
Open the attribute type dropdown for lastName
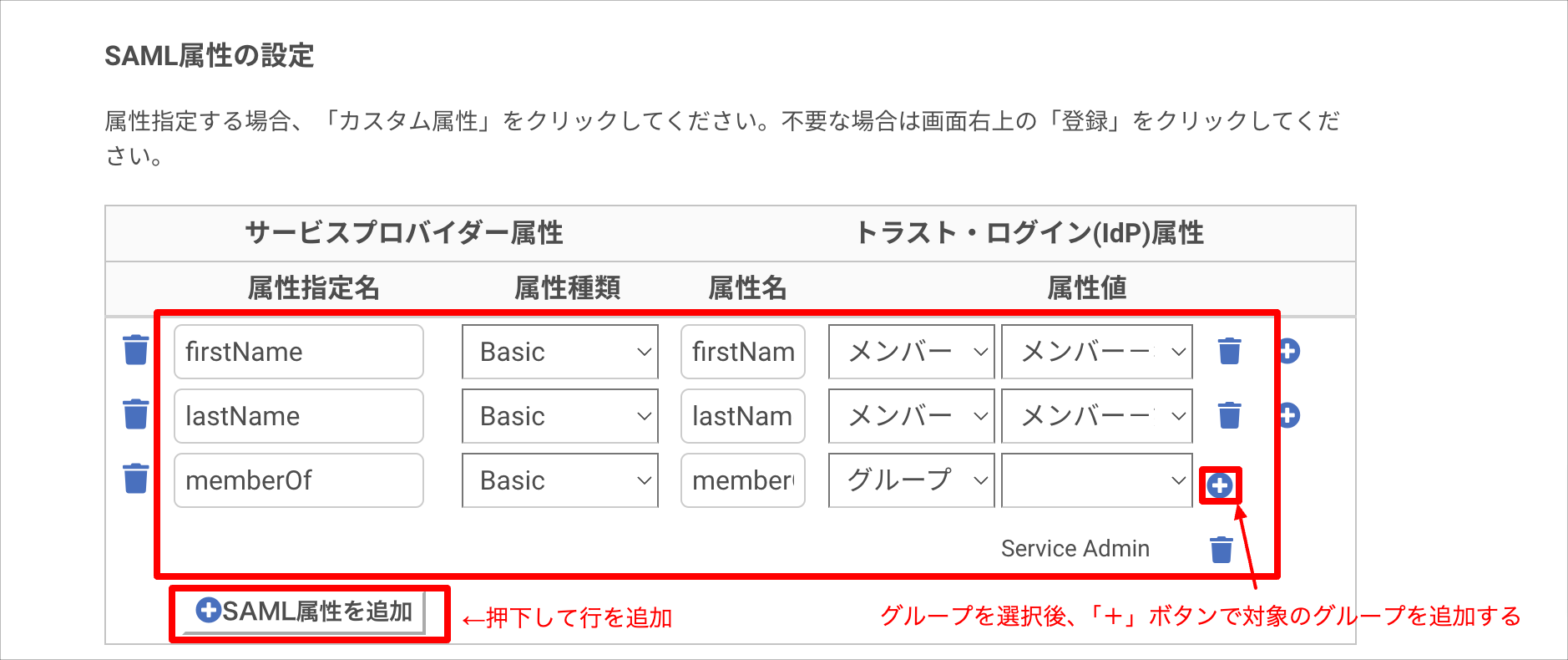pyautogui.click(x=560, y=416)
